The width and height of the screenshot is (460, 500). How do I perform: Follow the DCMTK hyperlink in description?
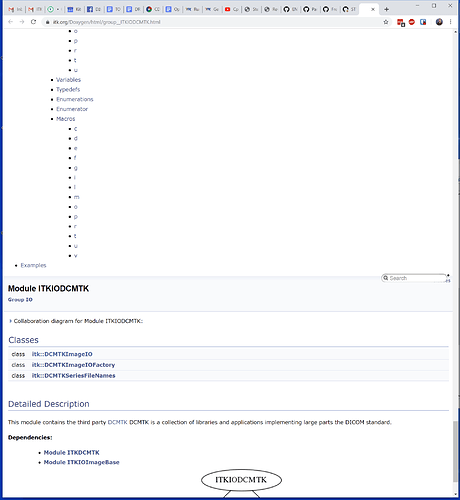pyautogui.click(x=117, y=422)
